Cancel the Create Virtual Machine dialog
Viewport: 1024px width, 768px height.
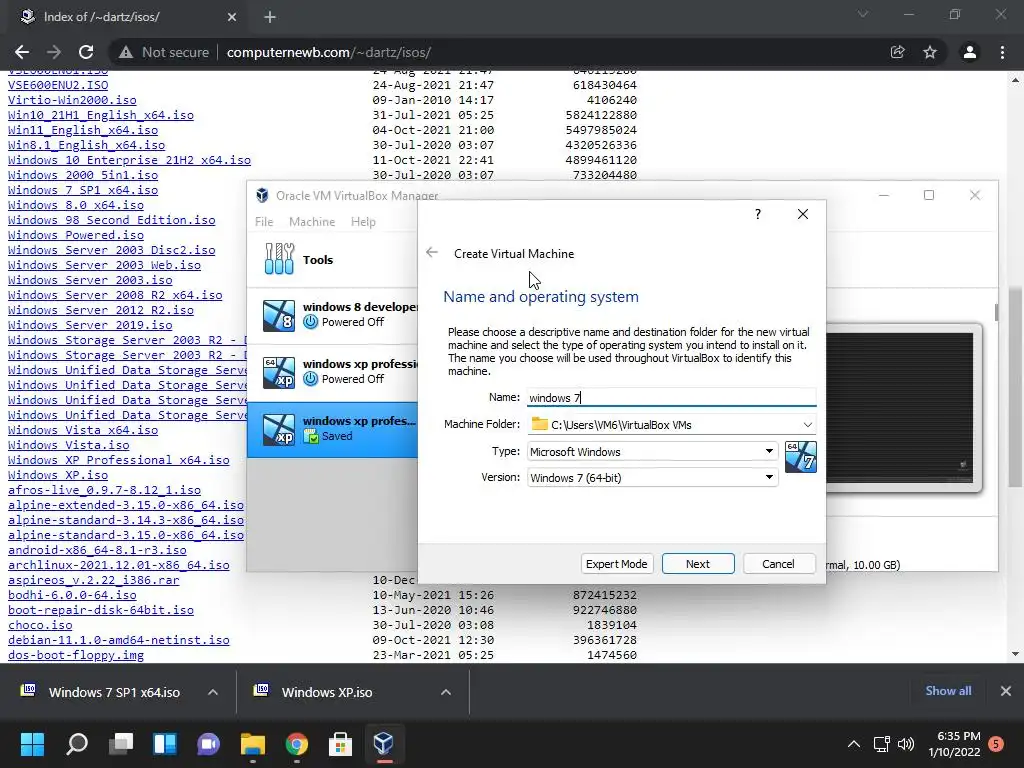778,564
